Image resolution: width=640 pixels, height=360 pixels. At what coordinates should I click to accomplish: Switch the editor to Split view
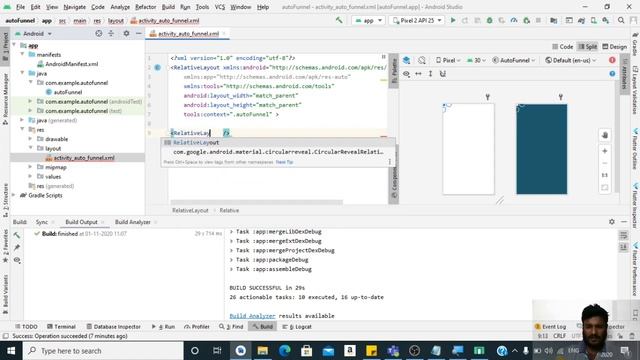588,47
